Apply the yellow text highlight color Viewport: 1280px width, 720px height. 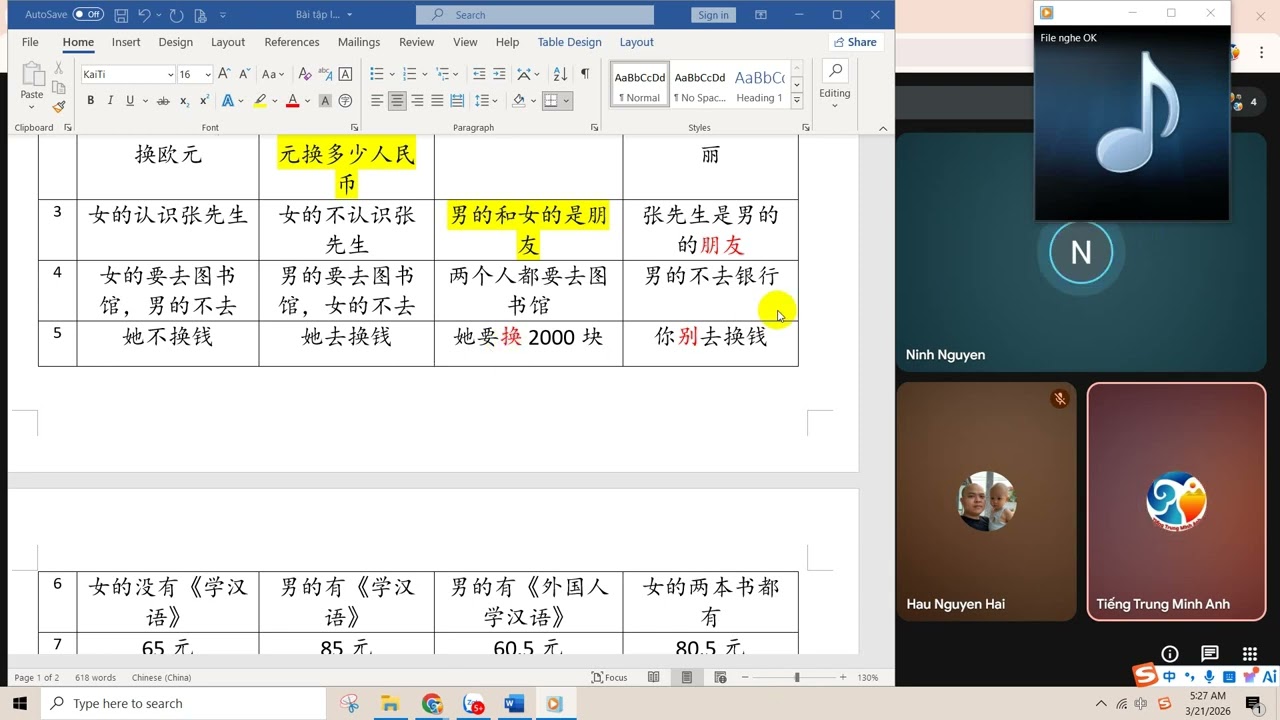pyautogui.click(x=260, y=100)
